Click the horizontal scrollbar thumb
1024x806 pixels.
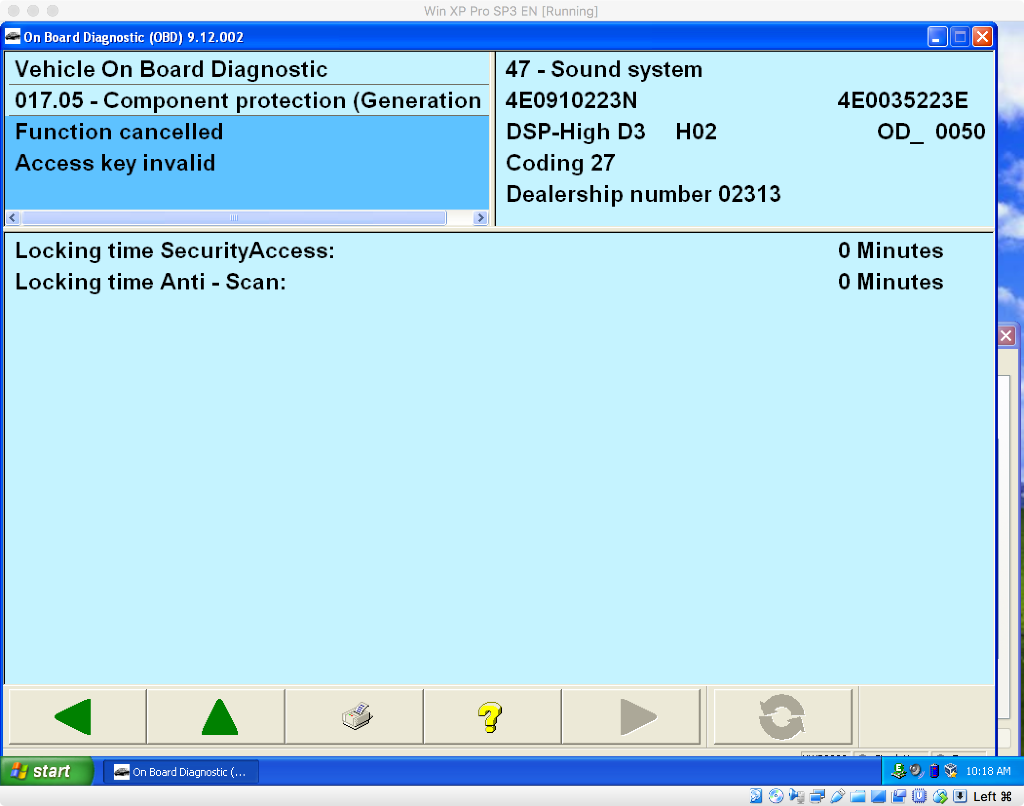pyautogui.click(x=234, y=217)
